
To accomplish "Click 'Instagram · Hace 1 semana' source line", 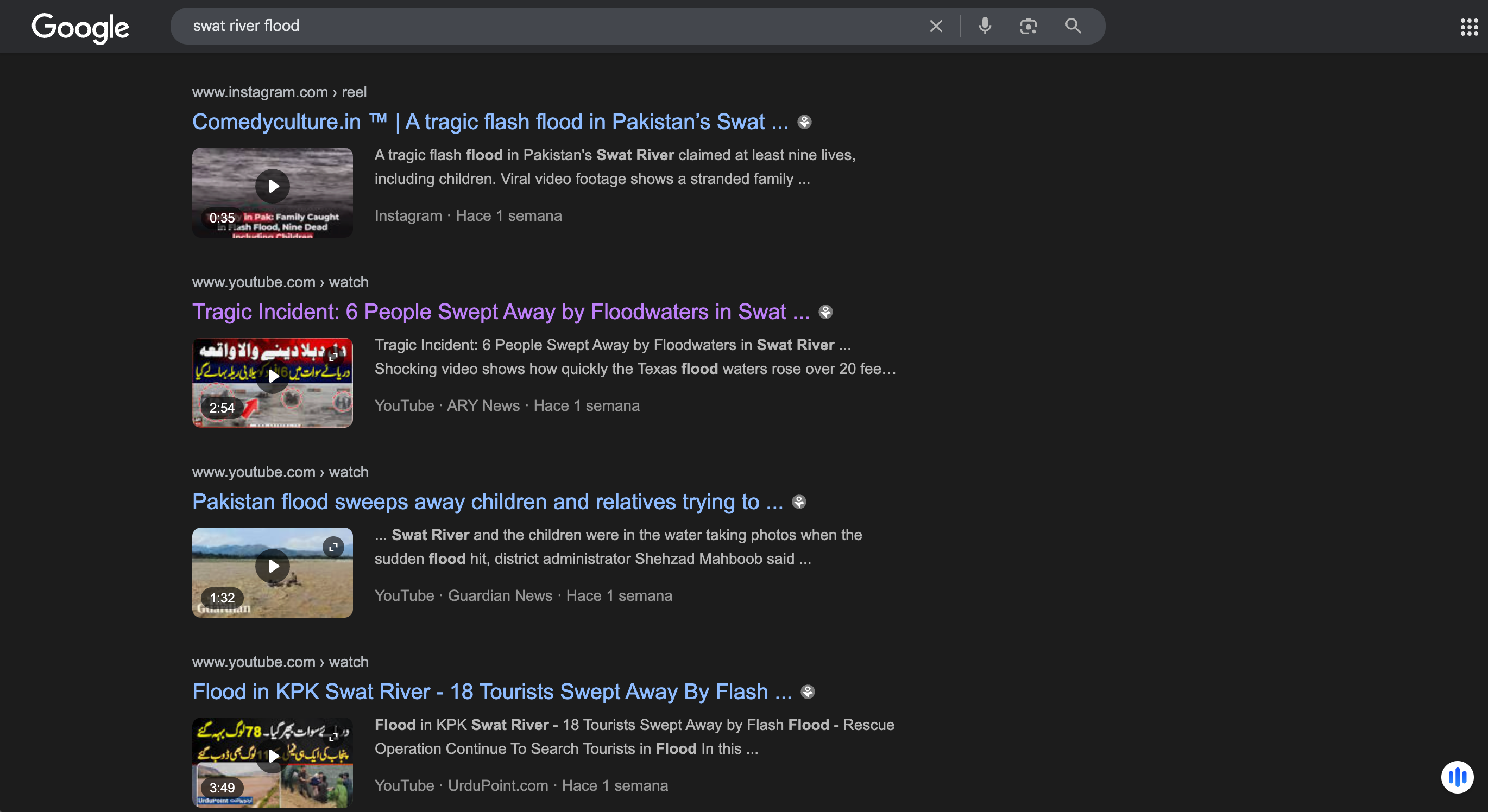I will pyautogui.click(x=469, y=216).
